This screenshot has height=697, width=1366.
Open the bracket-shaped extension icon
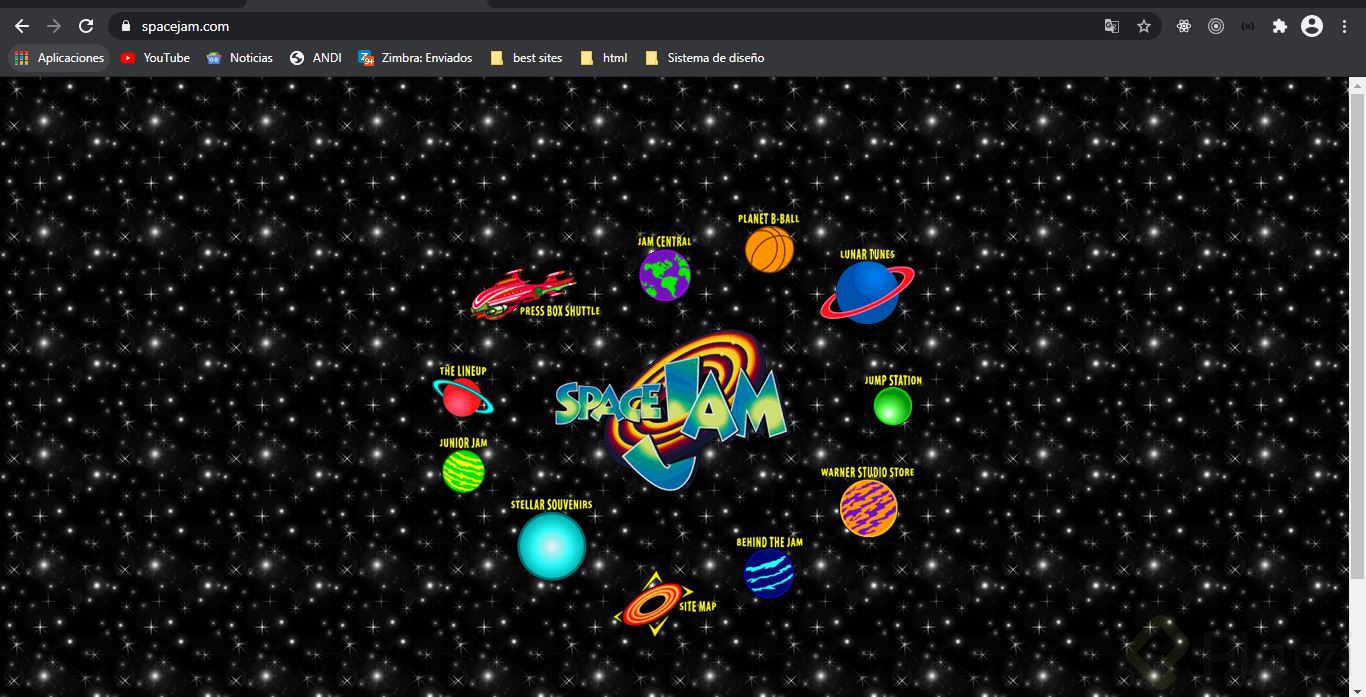1248,26
